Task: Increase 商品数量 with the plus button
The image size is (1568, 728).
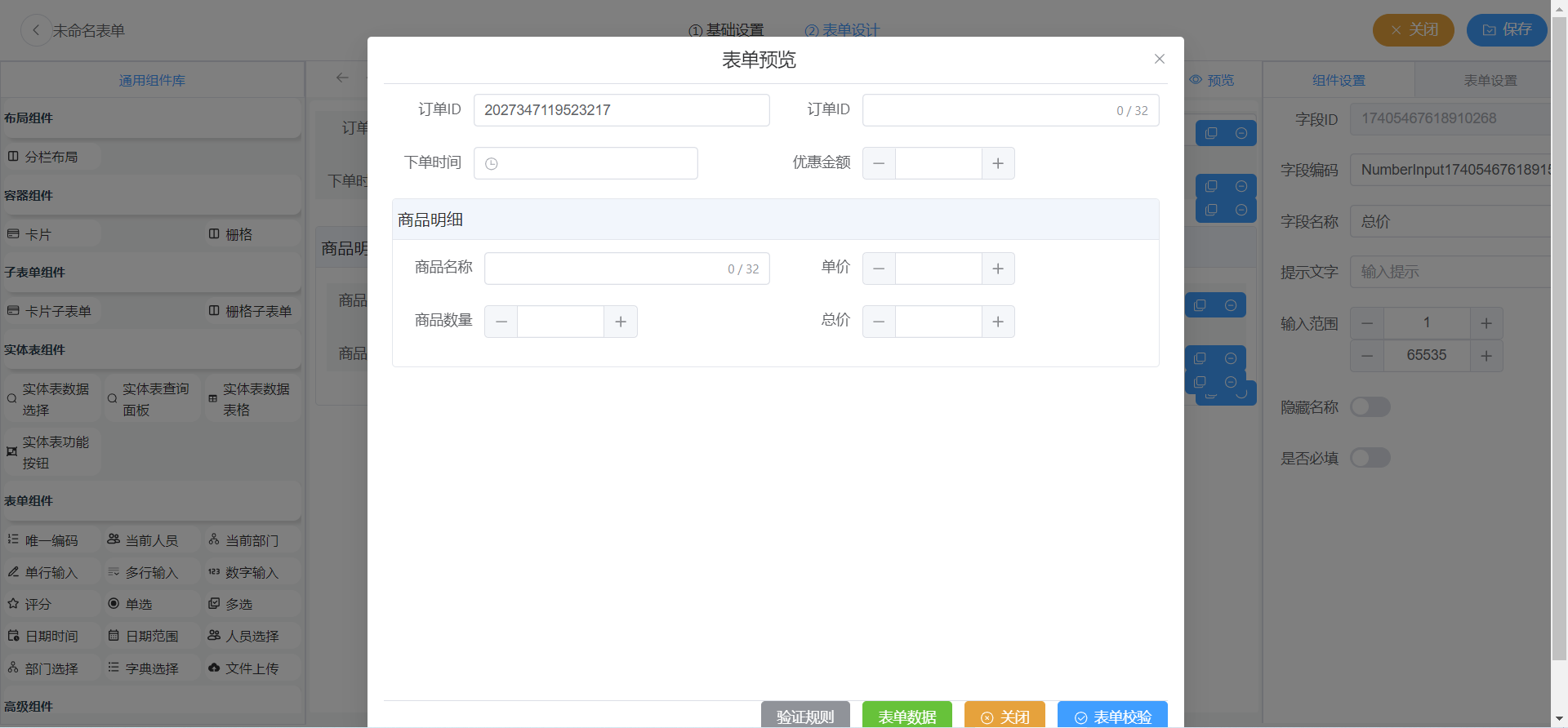Action: tap(621, 322)
